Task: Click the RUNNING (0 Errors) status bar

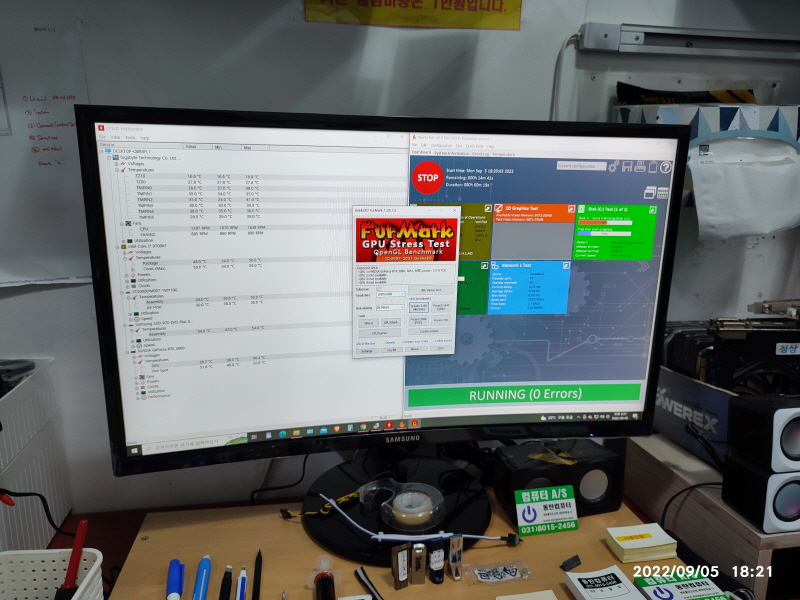Action: pyautogui.click(x=525, y=394)
